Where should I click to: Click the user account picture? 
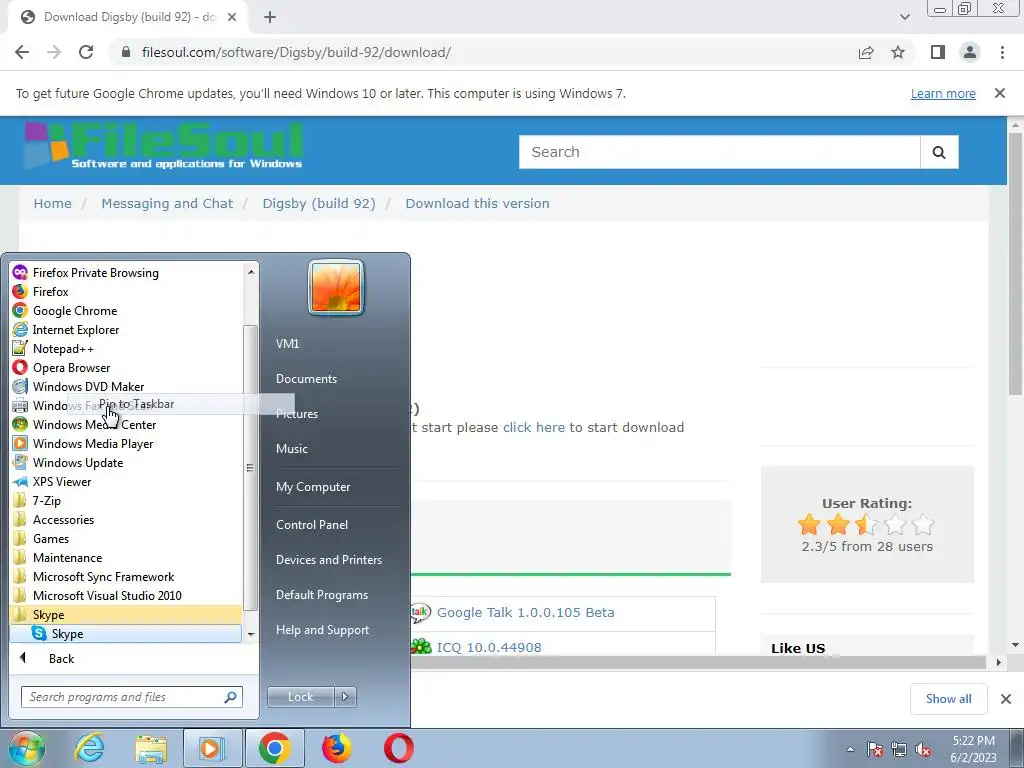(x=336, y=287)
